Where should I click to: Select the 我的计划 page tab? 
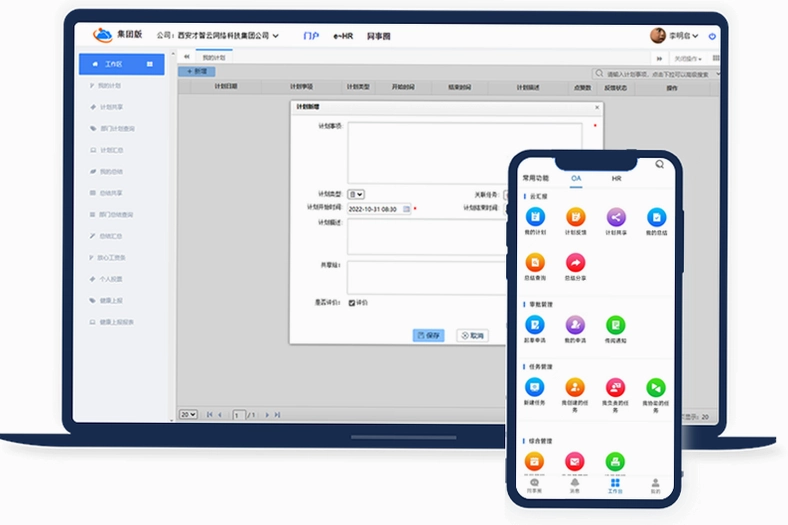click(214, 57)
